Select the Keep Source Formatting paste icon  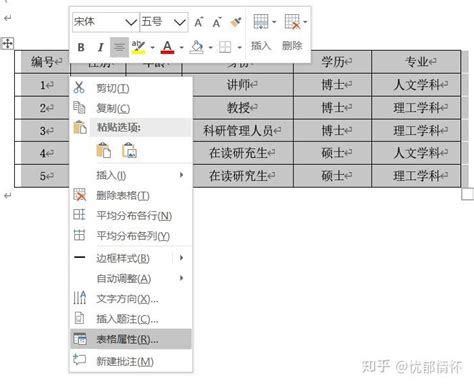click(104, 150)
